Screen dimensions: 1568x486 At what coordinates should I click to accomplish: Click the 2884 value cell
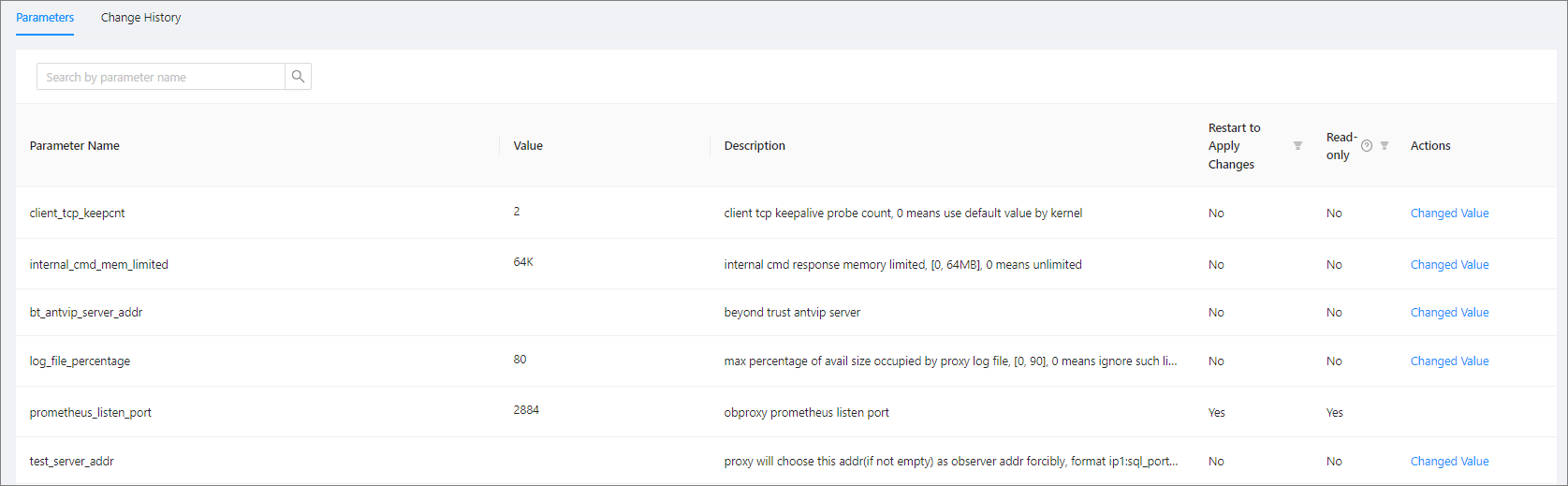coord(526,410)
